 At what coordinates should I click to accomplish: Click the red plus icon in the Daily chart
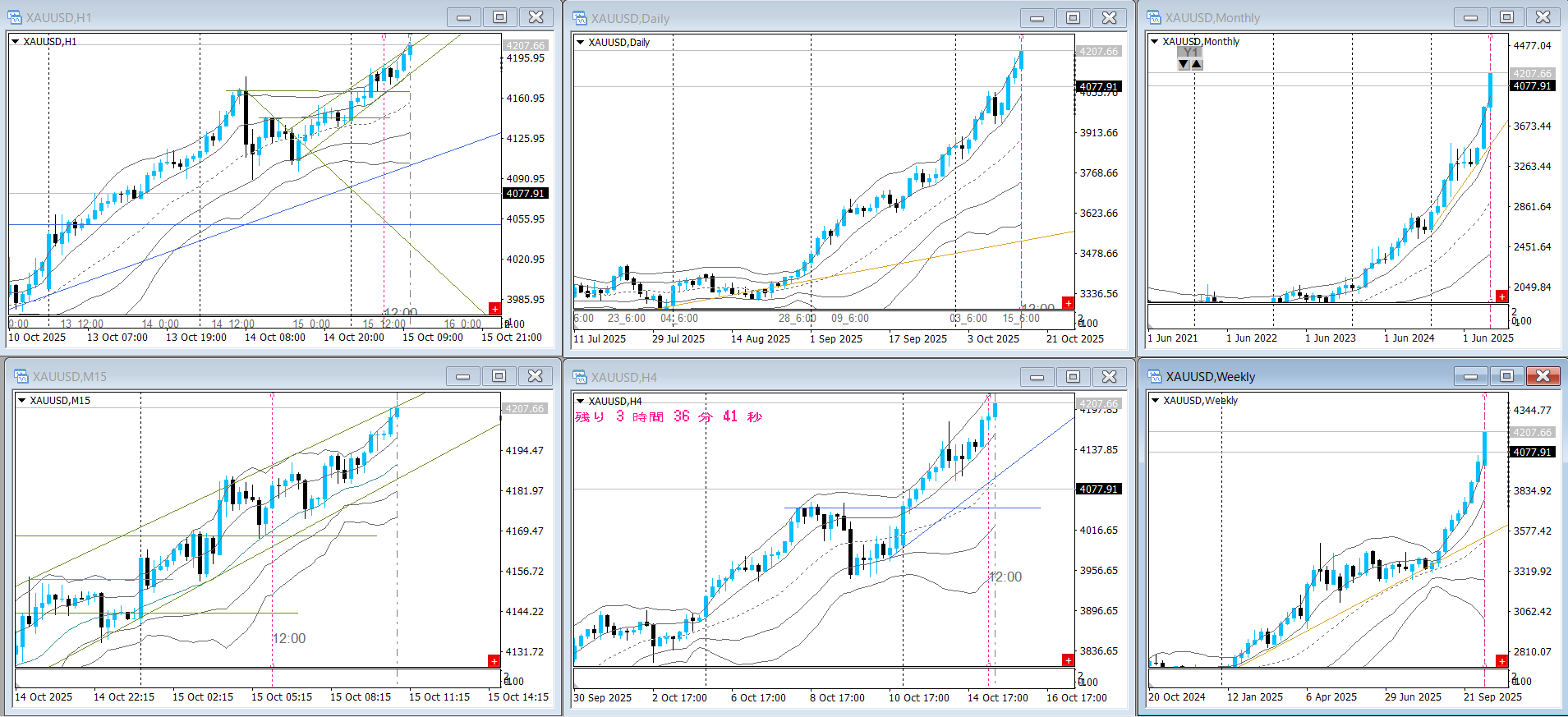click(1068, 303)
